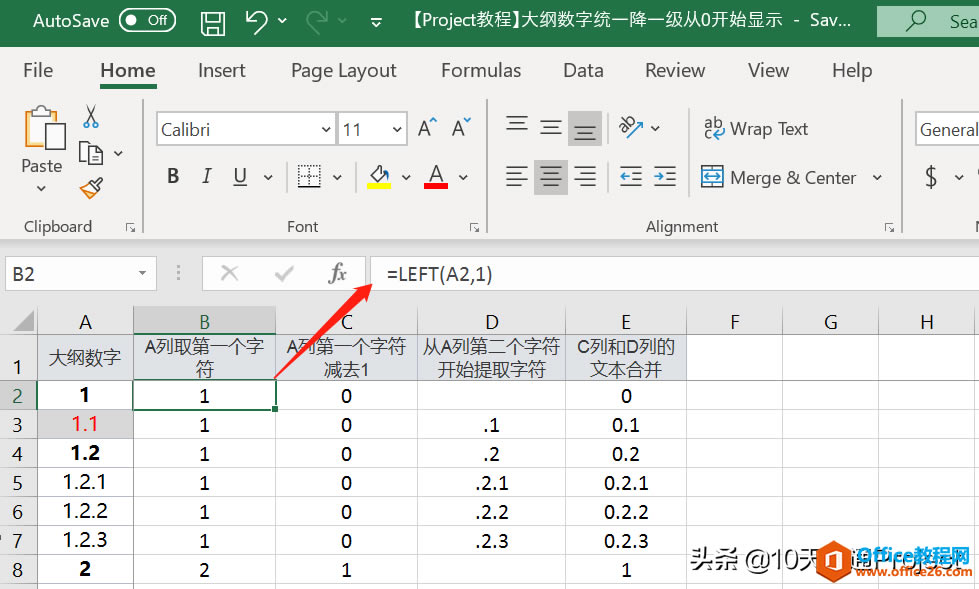Click the Save floppy disk icon
The width and height of the screenshot is (979, 589).
coord(213,23)
